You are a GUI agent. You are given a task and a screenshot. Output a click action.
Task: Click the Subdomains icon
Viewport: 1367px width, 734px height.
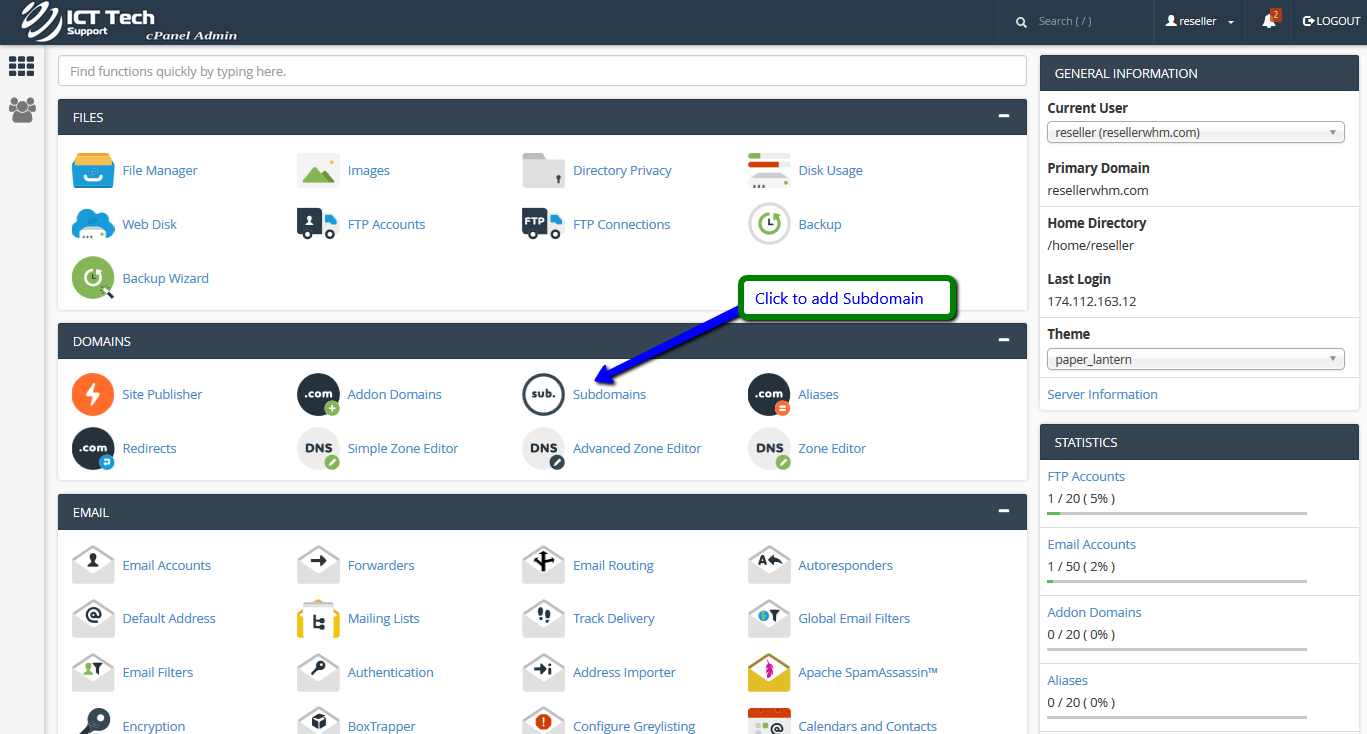point(543,394)
